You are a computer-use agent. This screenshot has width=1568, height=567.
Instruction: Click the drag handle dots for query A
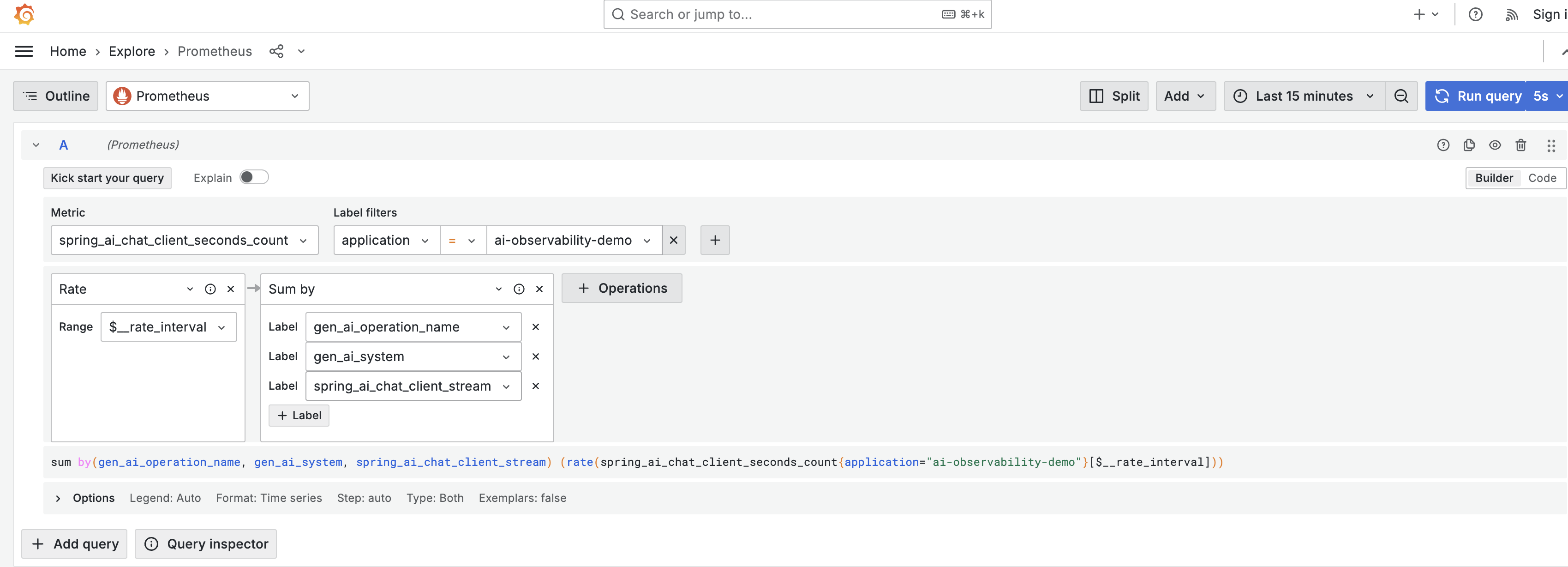[x=1551, y=145]
